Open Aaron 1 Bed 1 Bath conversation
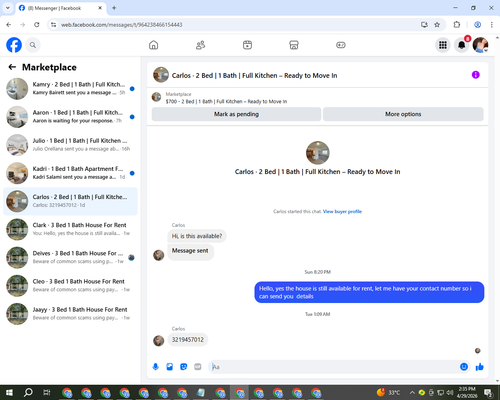 point(70,117)
